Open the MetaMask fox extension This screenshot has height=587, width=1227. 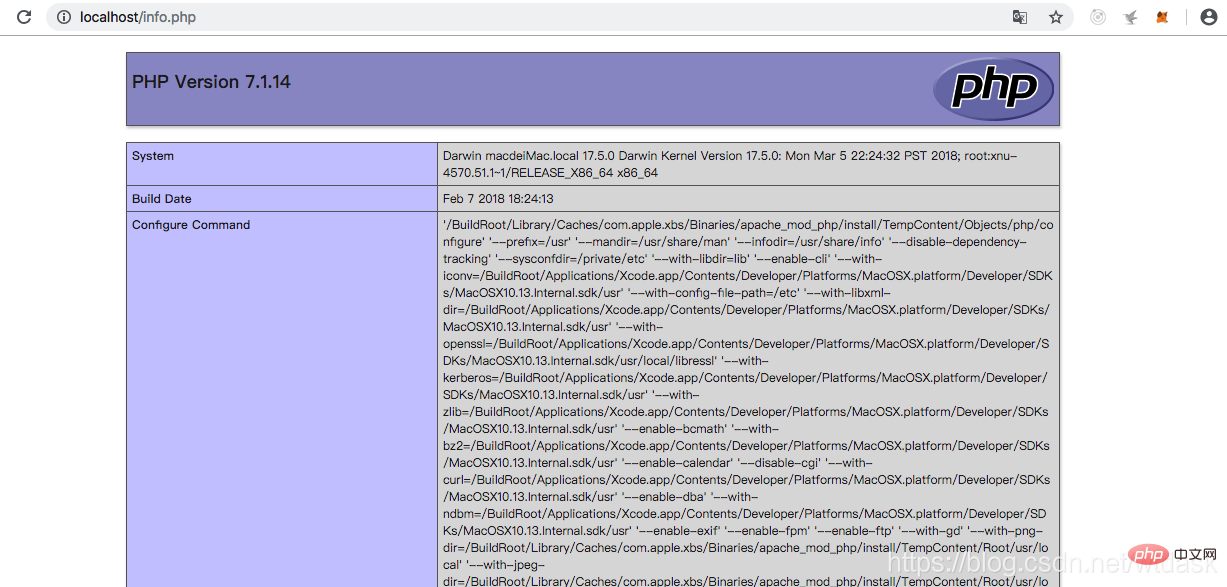coord(1162,17)
